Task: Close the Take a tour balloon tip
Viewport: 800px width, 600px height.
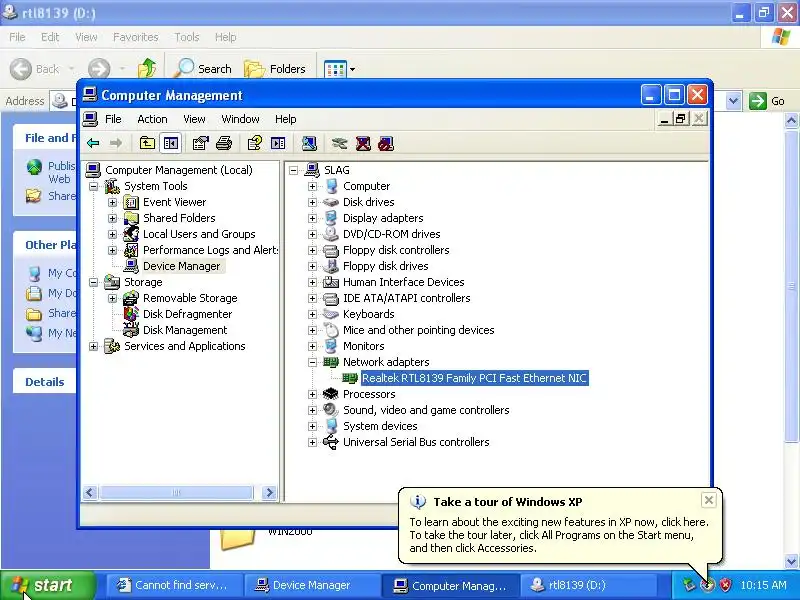Action: (709, 500)
